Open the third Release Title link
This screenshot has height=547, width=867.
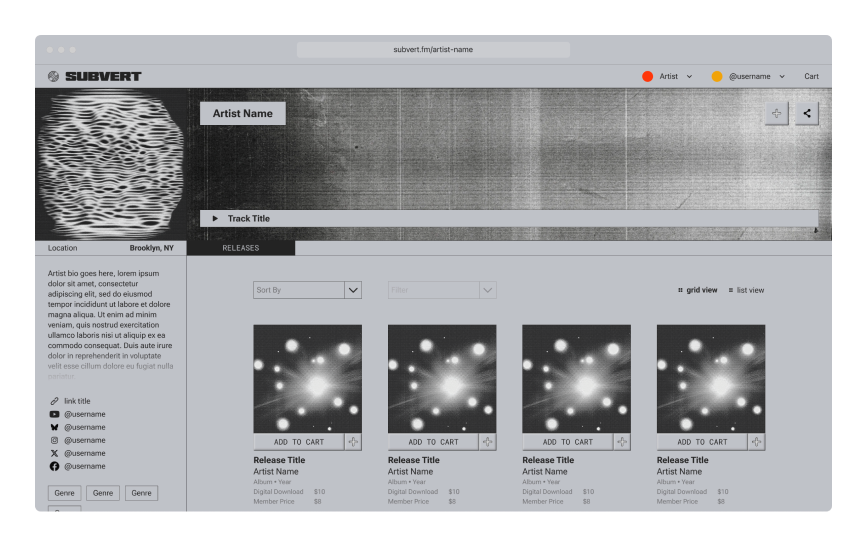[548, 460]
